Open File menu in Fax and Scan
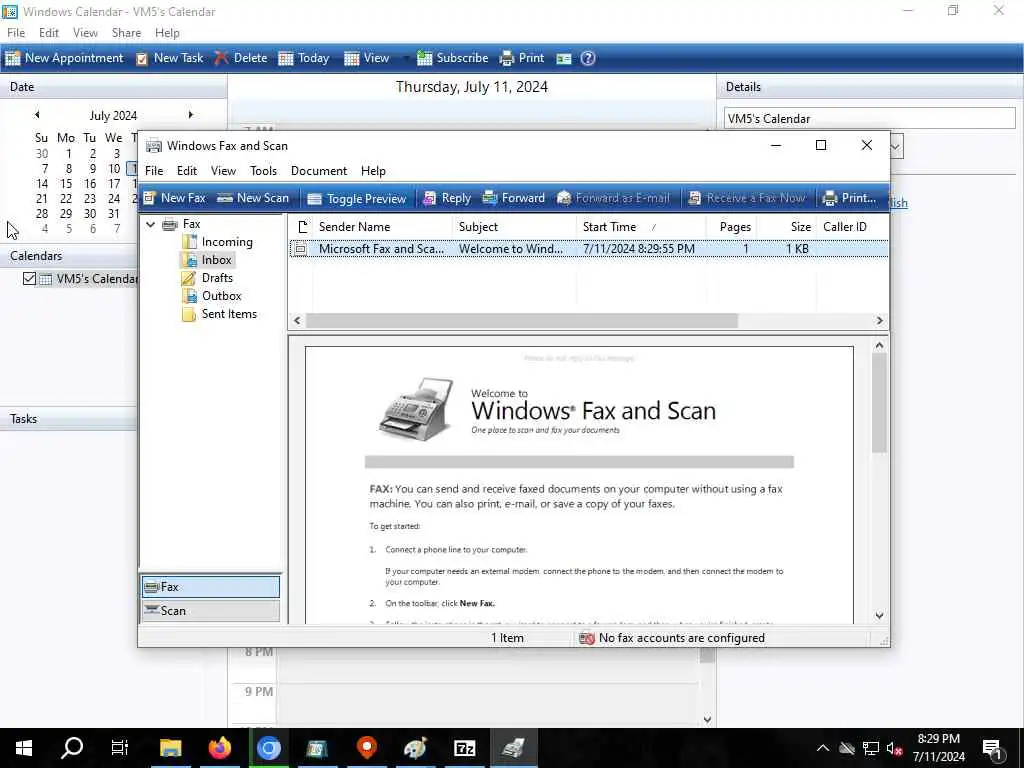Viewport: 1024px width, 768px height. [x=154, y=171]
